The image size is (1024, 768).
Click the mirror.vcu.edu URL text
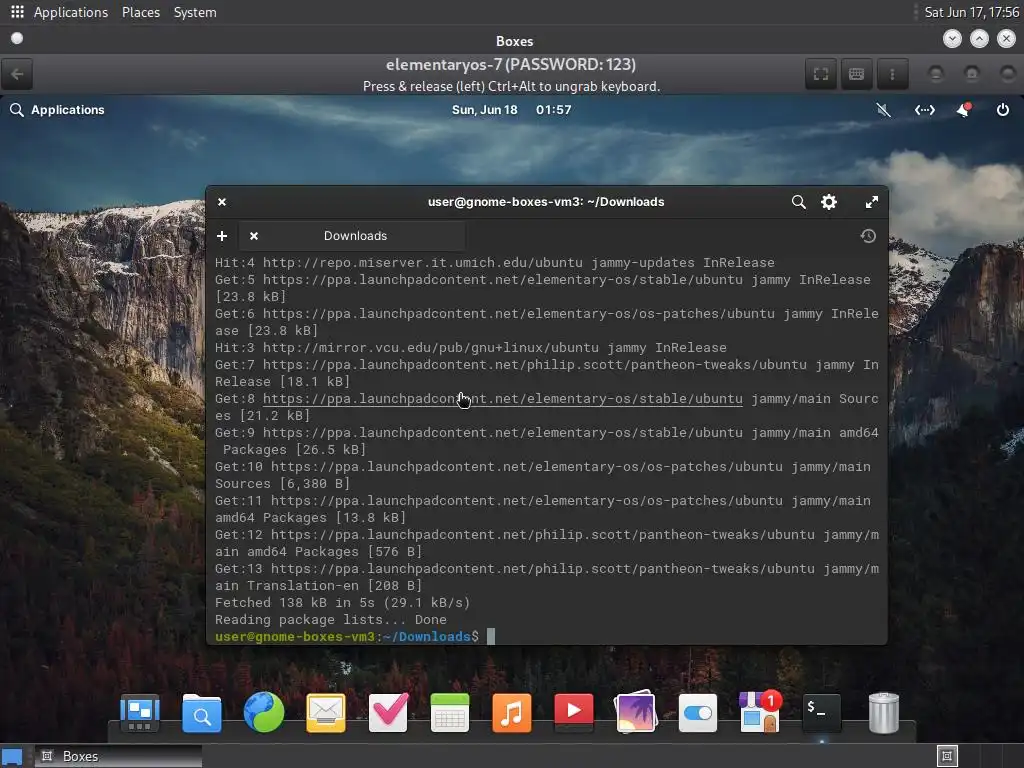coord(430,348)
